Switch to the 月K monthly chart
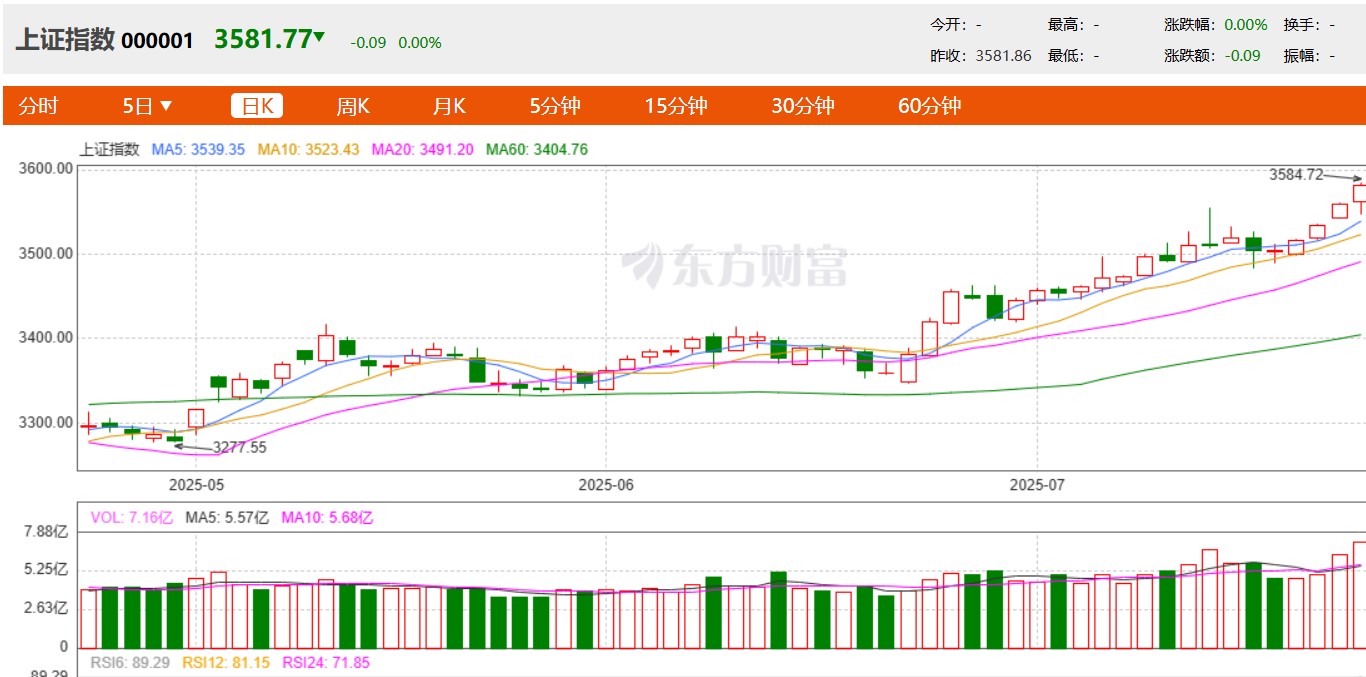 pos(450,106)
